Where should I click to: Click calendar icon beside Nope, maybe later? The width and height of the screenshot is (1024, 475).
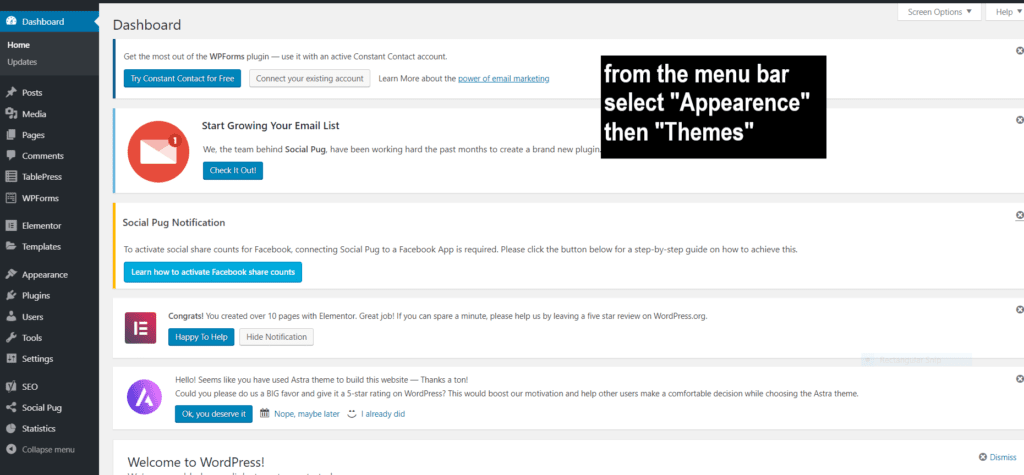[264, 414]
